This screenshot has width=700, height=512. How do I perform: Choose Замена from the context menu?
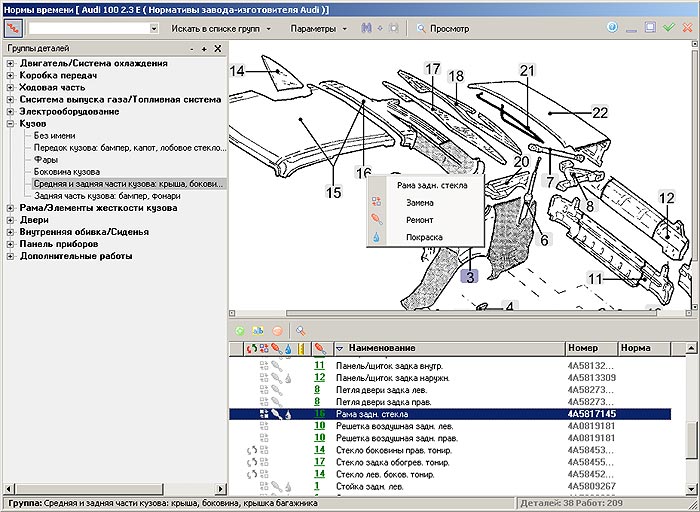[419, 202]
